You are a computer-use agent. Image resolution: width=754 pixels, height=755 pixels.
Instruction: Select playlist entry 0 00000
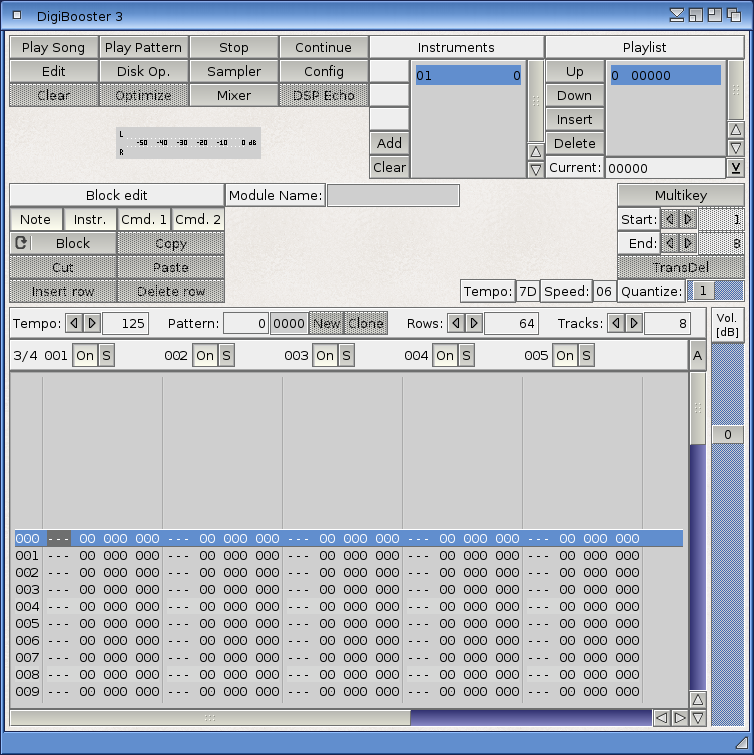point(665,76)
